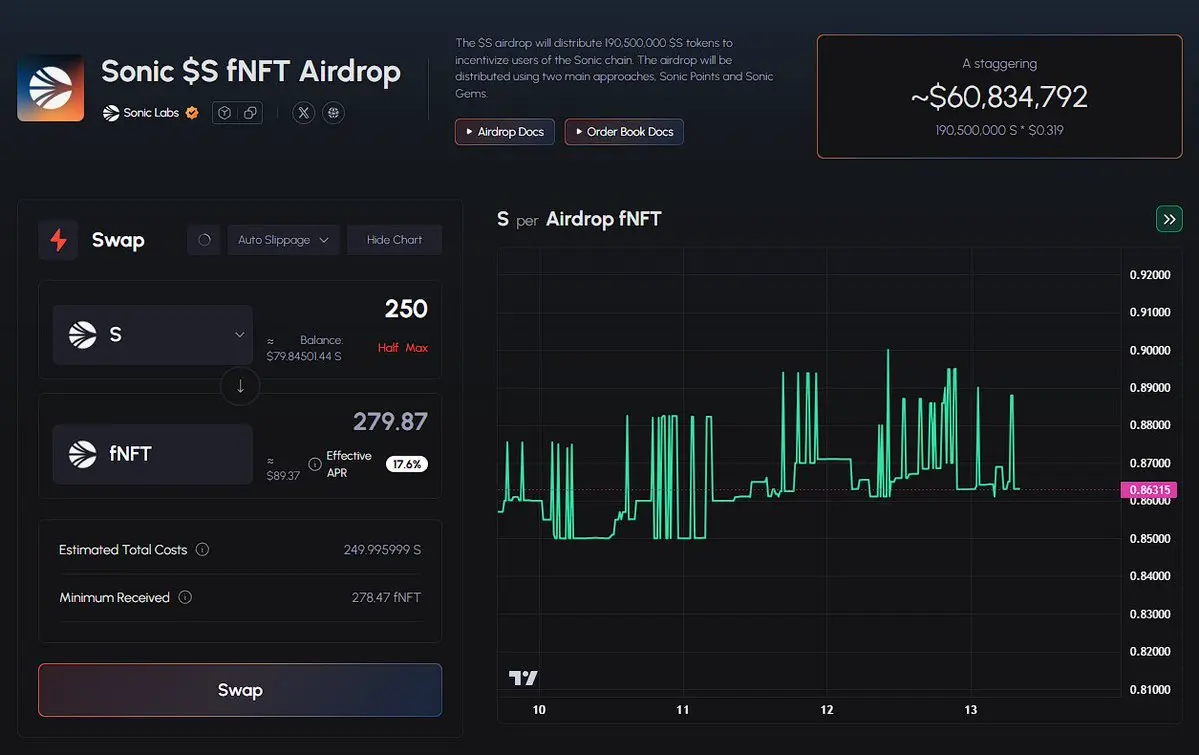Screen dimensions: 1199x755
Task: Click the Sonic $S fNFT Airdrop logo
Action: (50, 87)
